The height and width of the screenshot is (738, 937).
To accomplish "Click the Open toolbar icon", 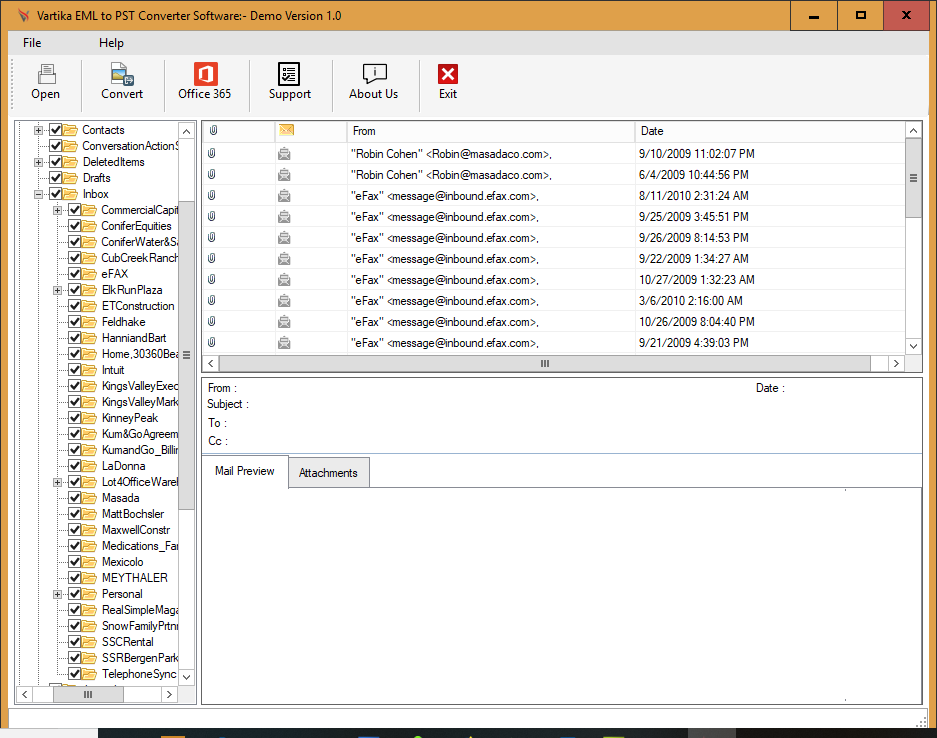I will pos(46,74).
